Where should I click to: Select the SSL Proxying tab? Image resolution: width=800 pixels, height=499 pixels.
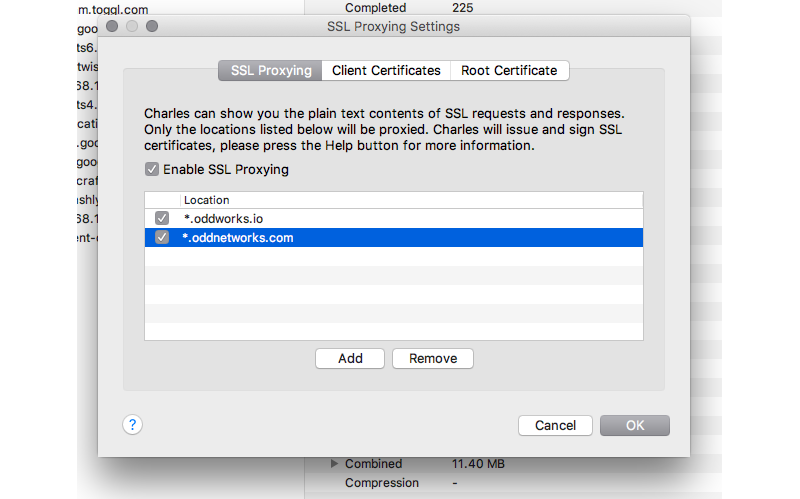[270, 70]
